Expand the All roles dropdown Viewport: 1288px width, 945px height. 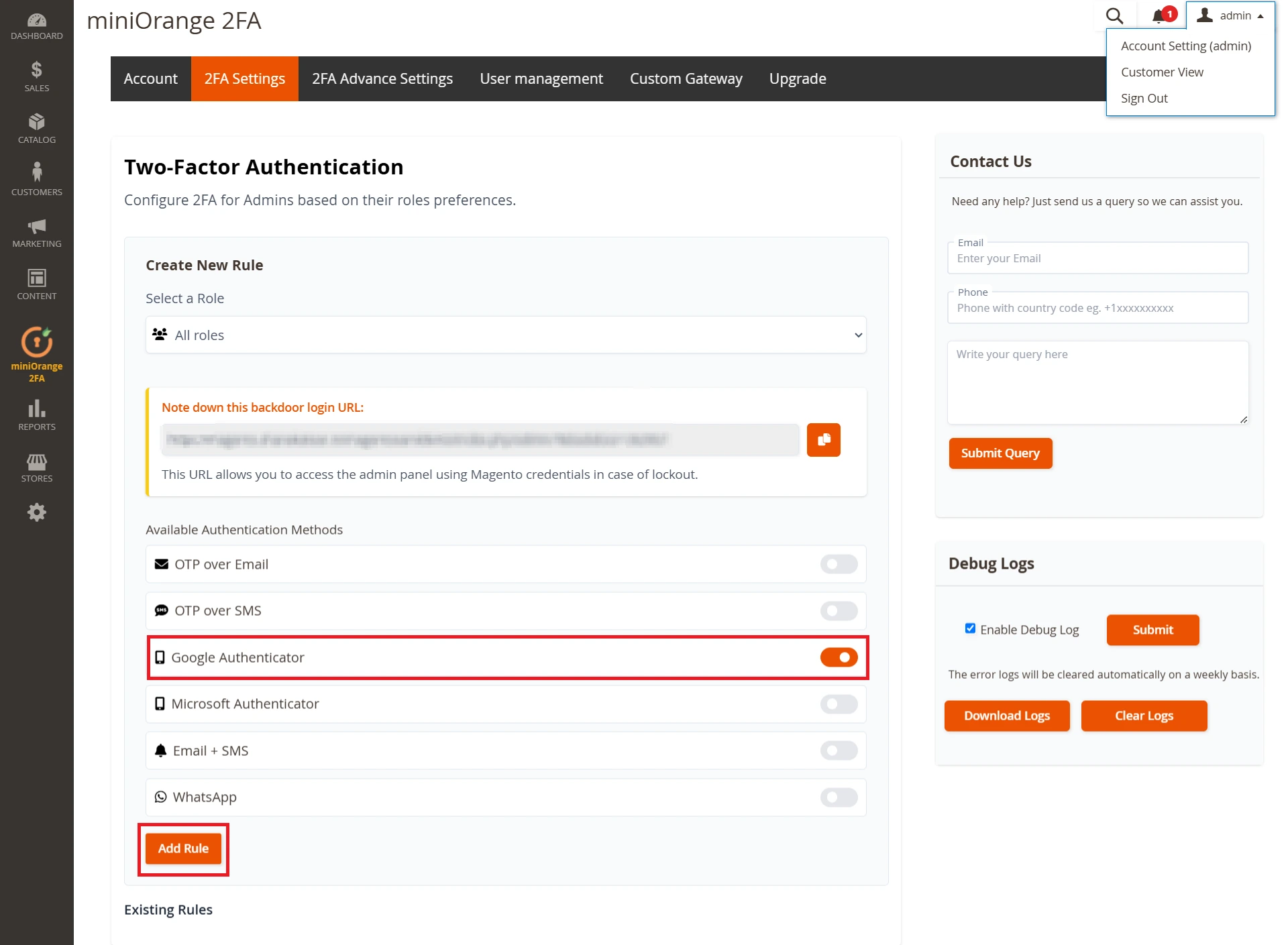[506, 335]
